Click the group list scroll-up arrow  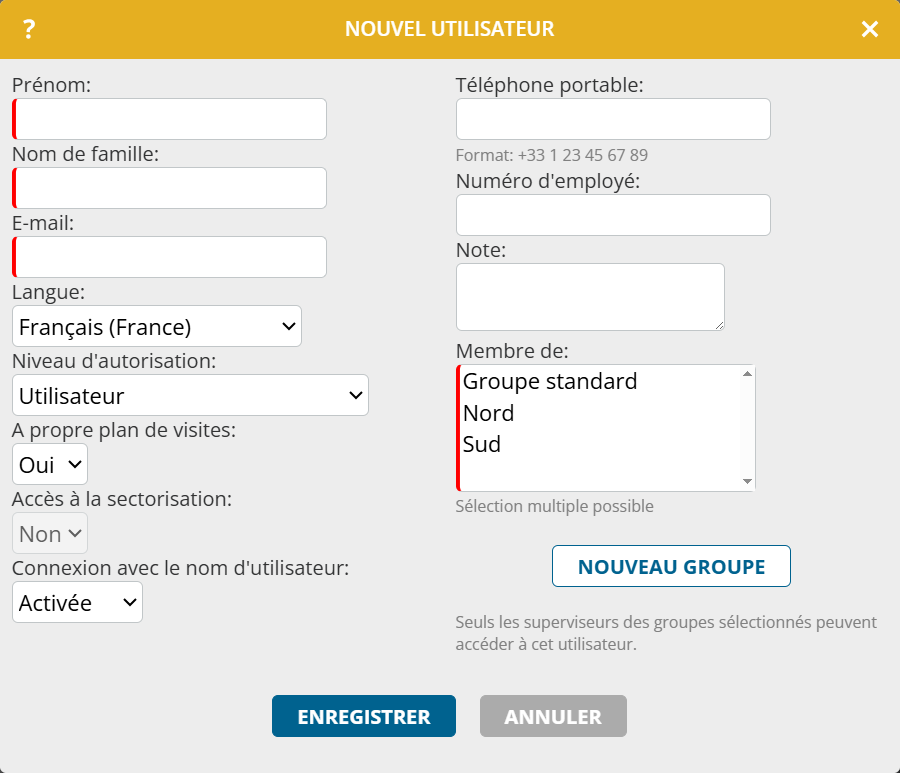747,374
